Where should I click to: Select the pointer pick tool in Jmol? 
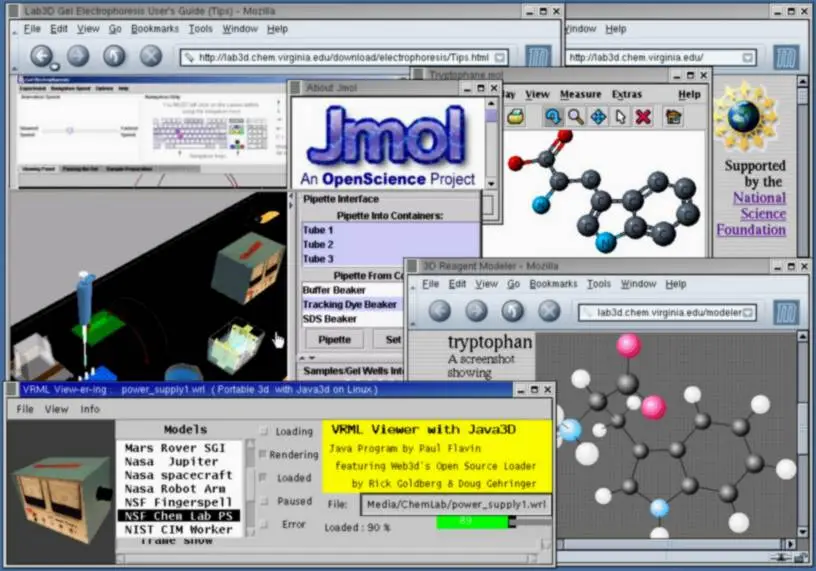pyautogui.click(x=620, y=117)
